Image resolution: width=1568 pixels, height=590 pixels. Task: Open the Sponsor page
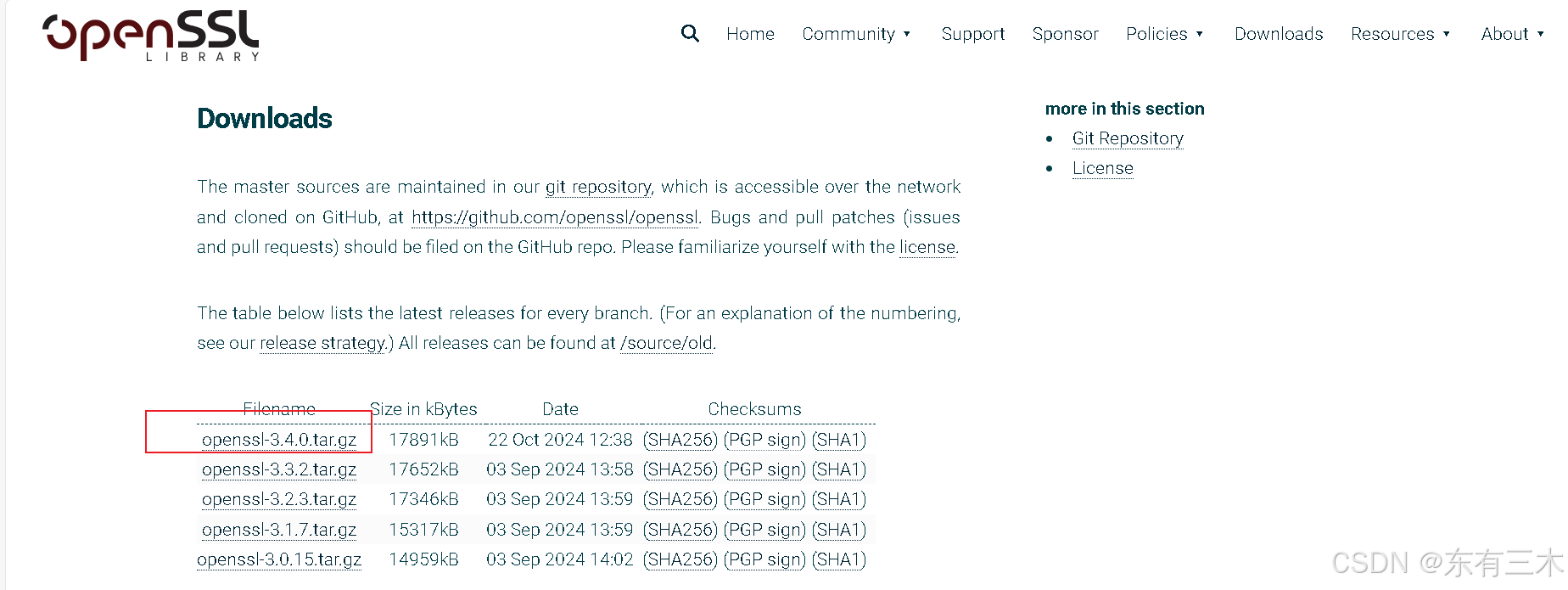pyautogui.click(x=1065, y=34)
